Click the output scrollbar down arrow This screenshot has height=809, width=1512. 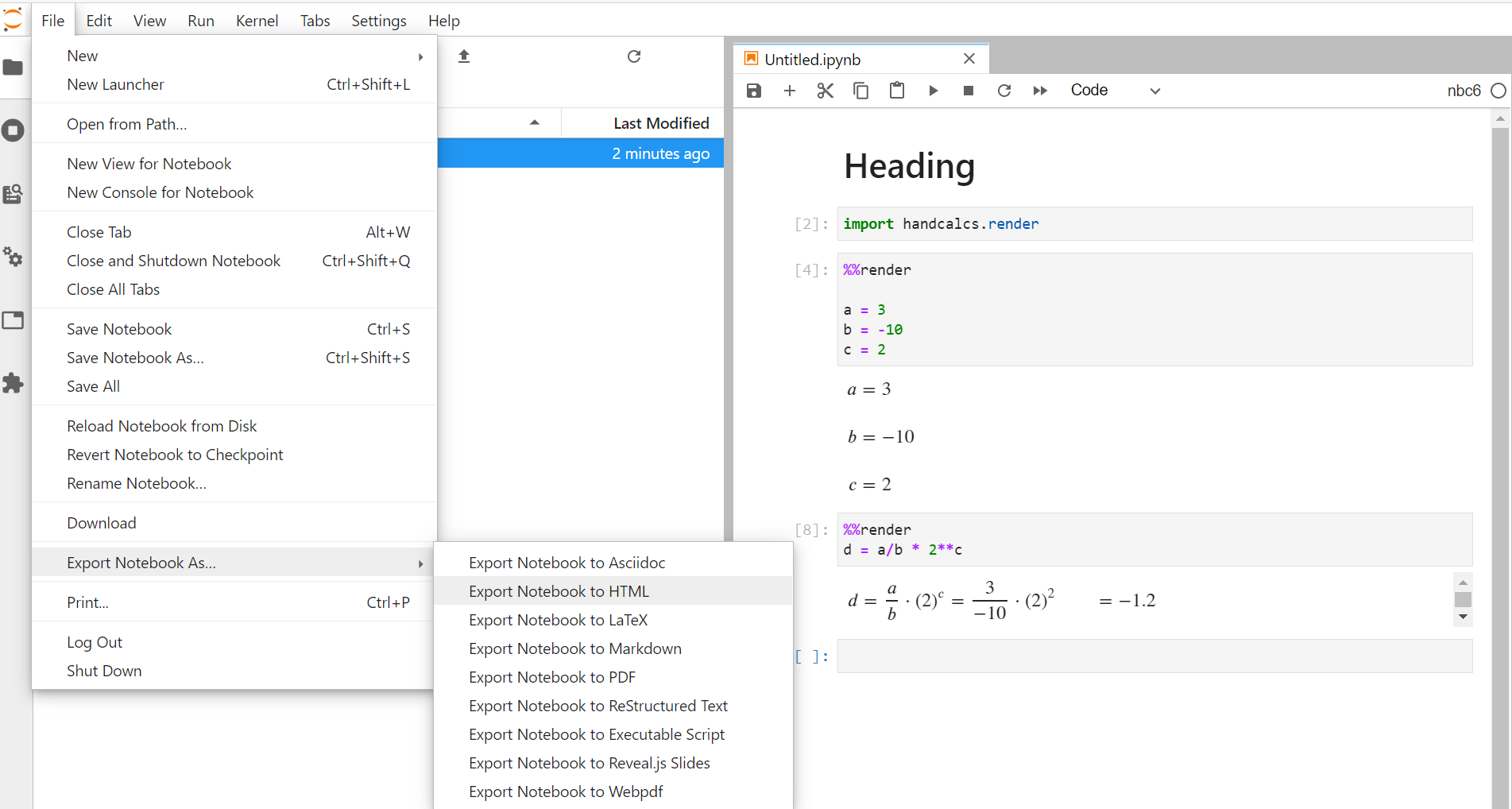point(1463,617)
